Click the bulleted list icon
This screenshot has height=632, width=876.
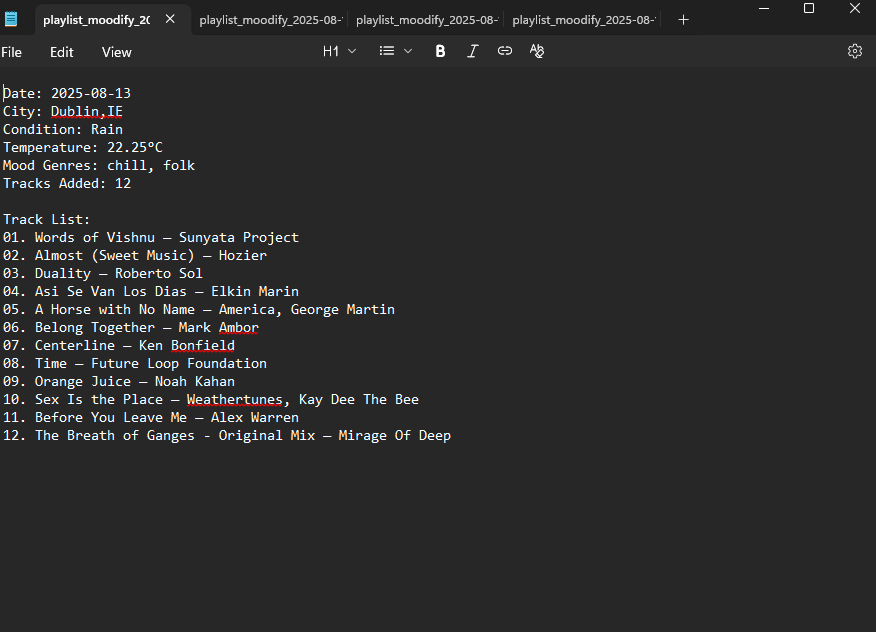point(387,51)
